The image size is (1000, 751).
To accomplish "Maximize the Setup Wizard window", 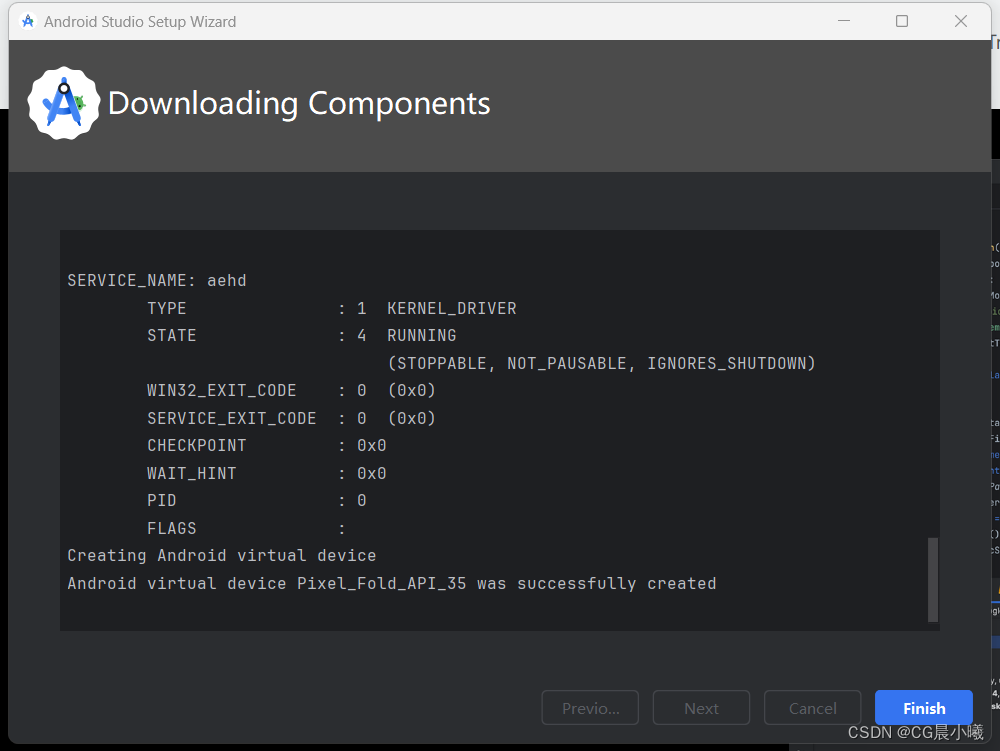I will point(902,21).
